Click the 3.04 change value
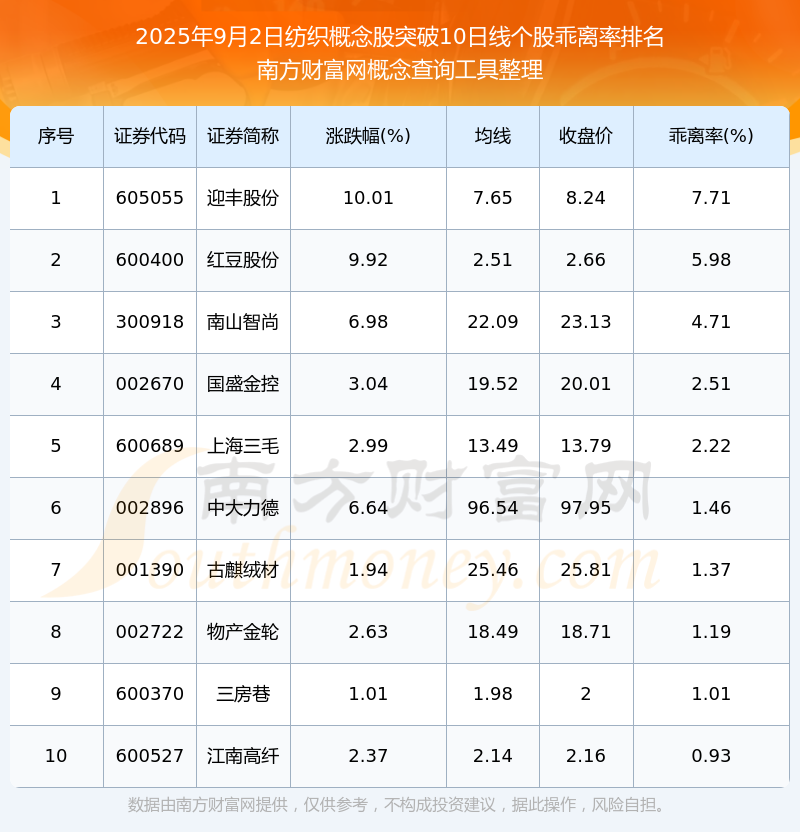Viewport: 800px width, 832px height. tap(368, 384)
